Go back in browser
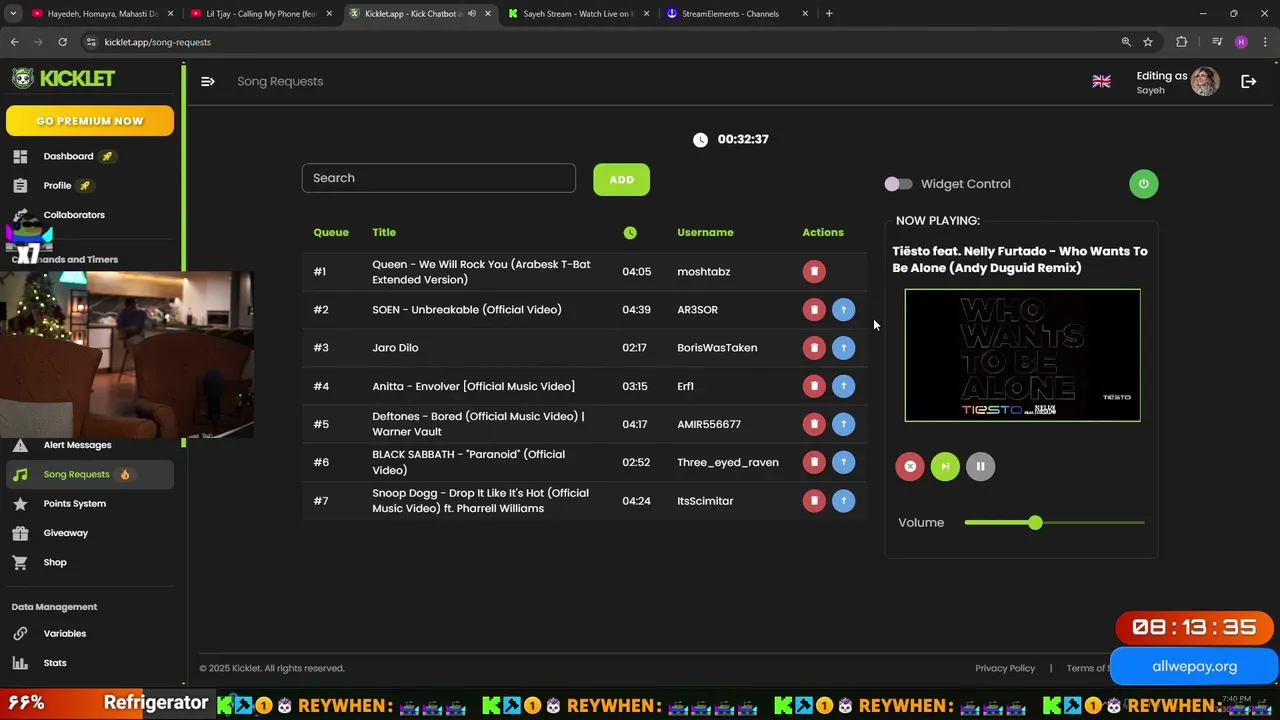This screenshot has width=1280, height=720. [14, 42]
